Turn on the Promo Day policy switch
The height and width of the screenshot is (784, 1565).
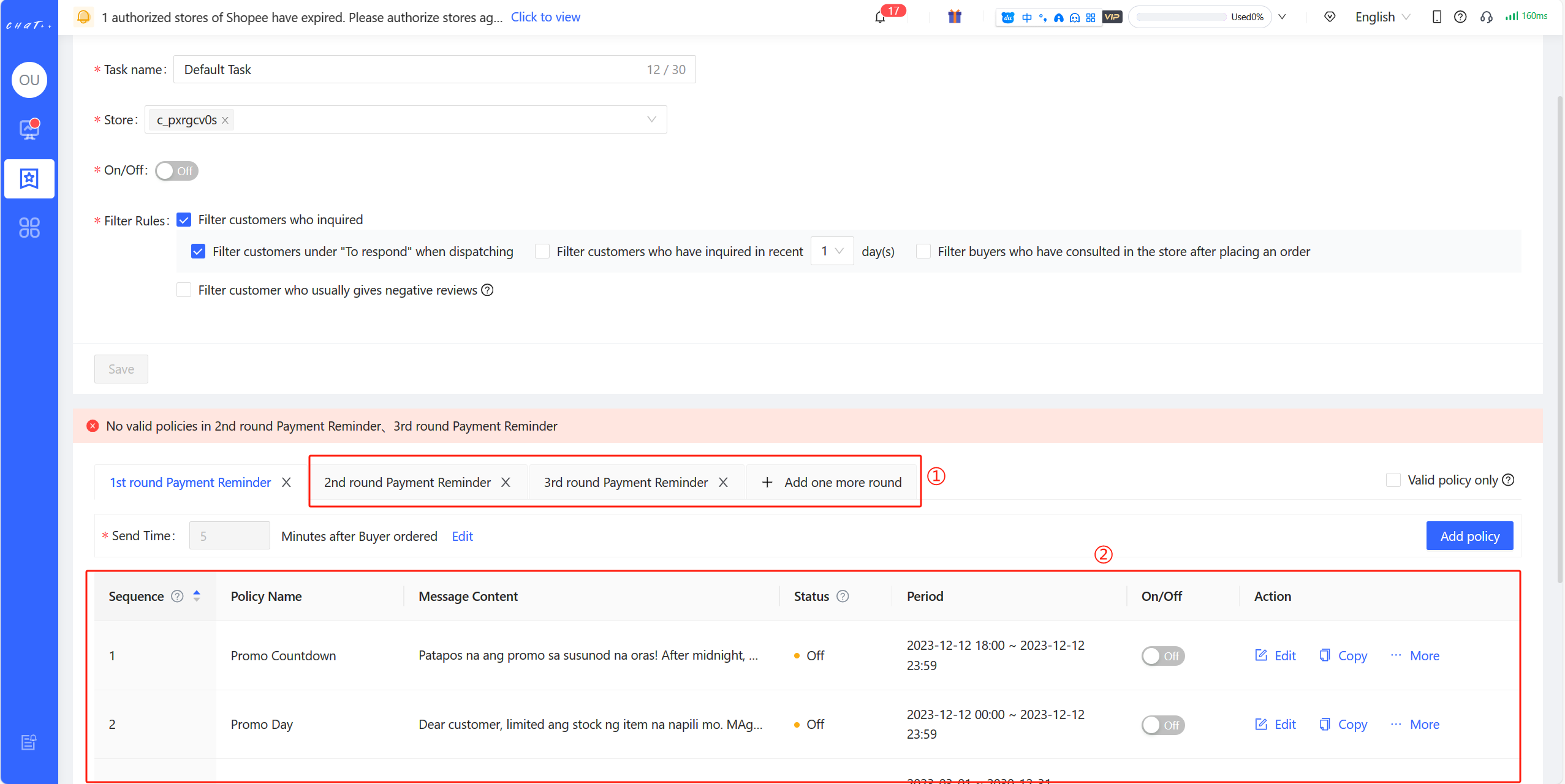click(x=1162, y=725)
